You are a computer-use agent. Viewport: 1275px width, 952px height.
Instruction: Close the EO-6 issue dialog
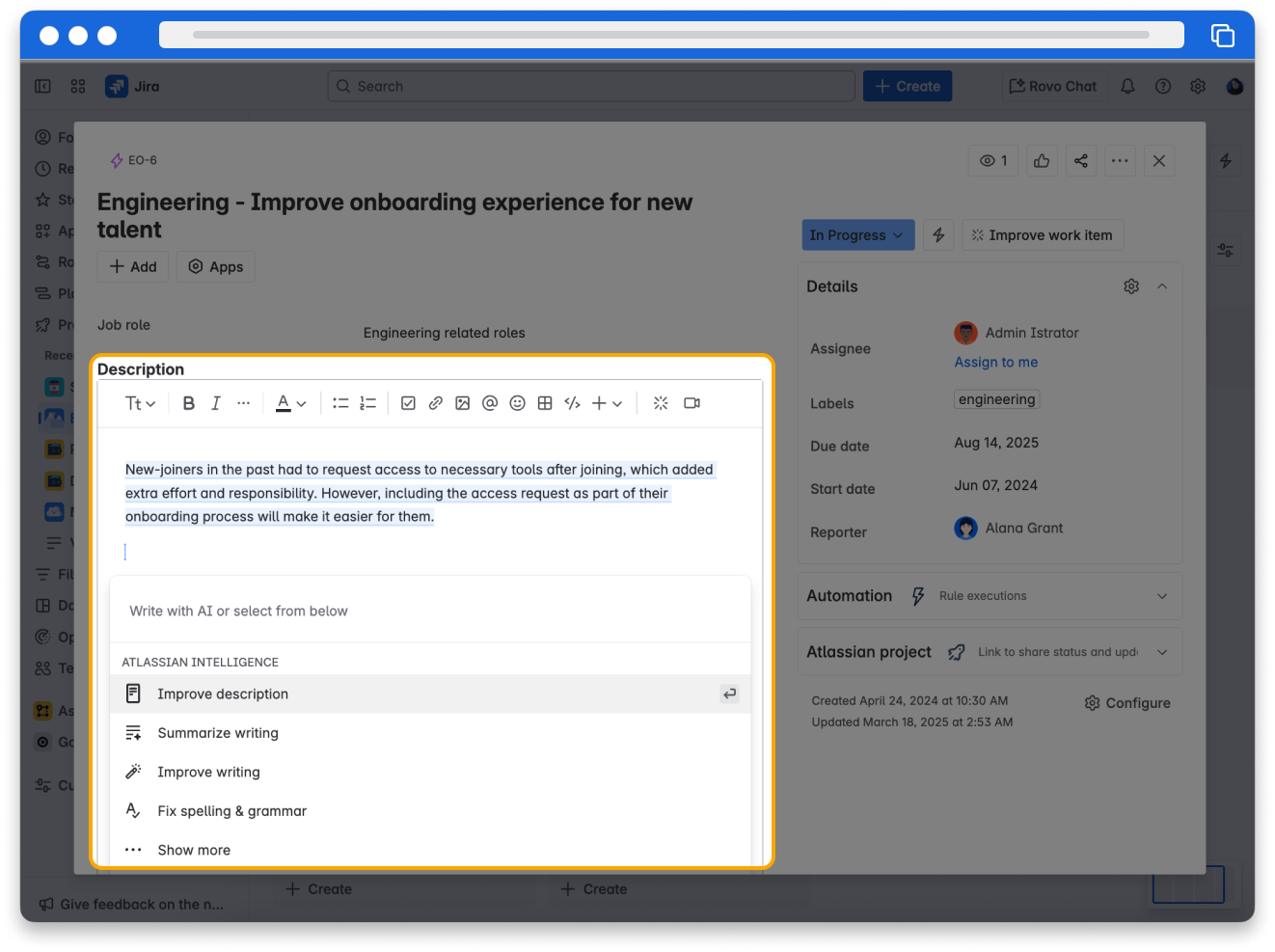tap(1159, 161)
